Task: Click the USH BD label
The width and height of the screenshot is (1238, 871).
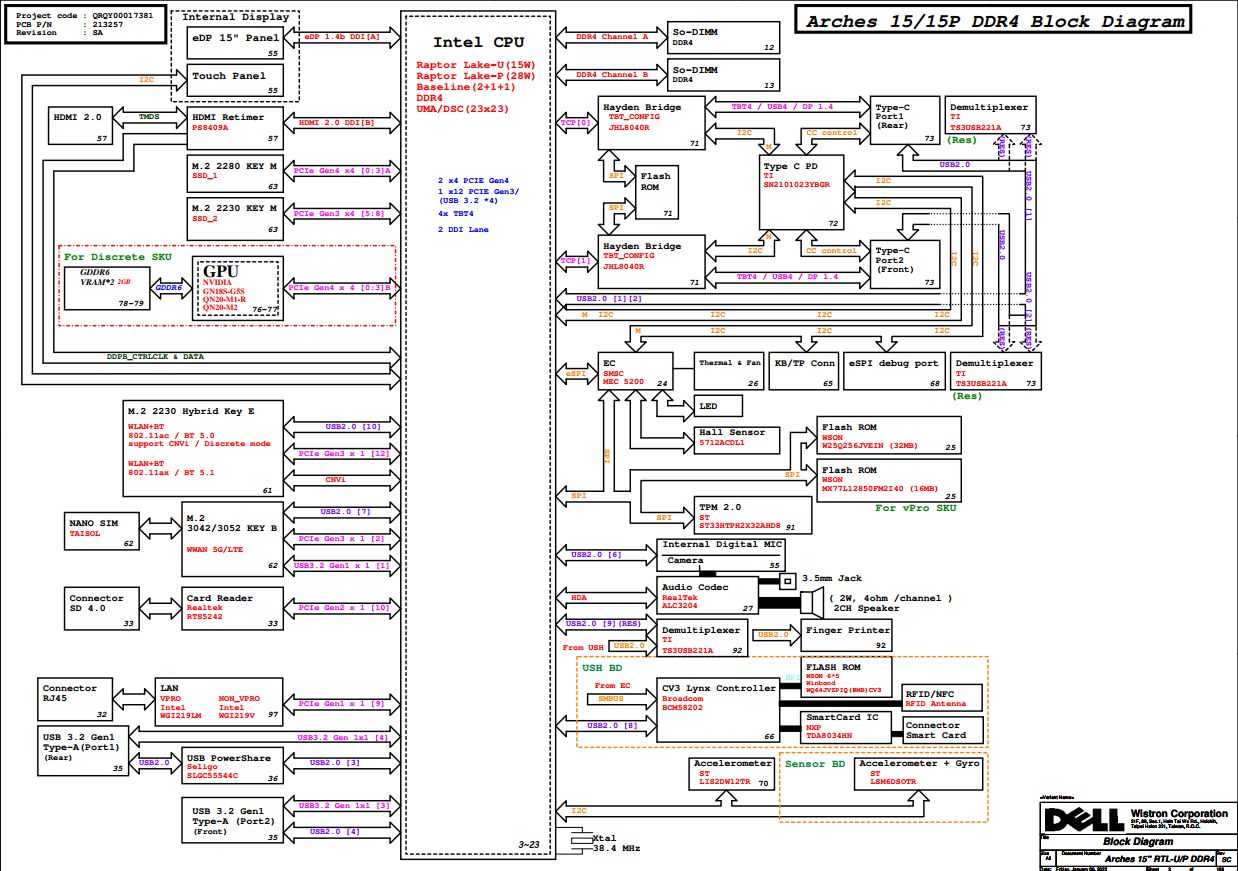Action: click(x=601, y=667)
